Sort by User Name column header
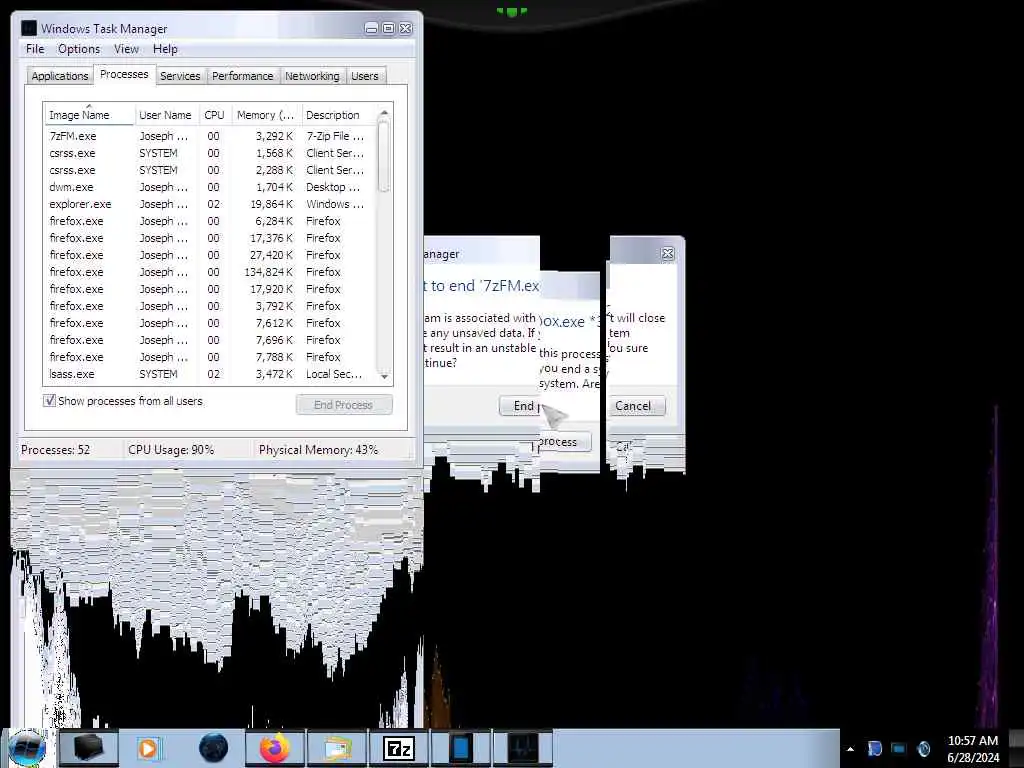This screenshot has height=768, width=1024. pyautogui.click(x=165, y=115)
